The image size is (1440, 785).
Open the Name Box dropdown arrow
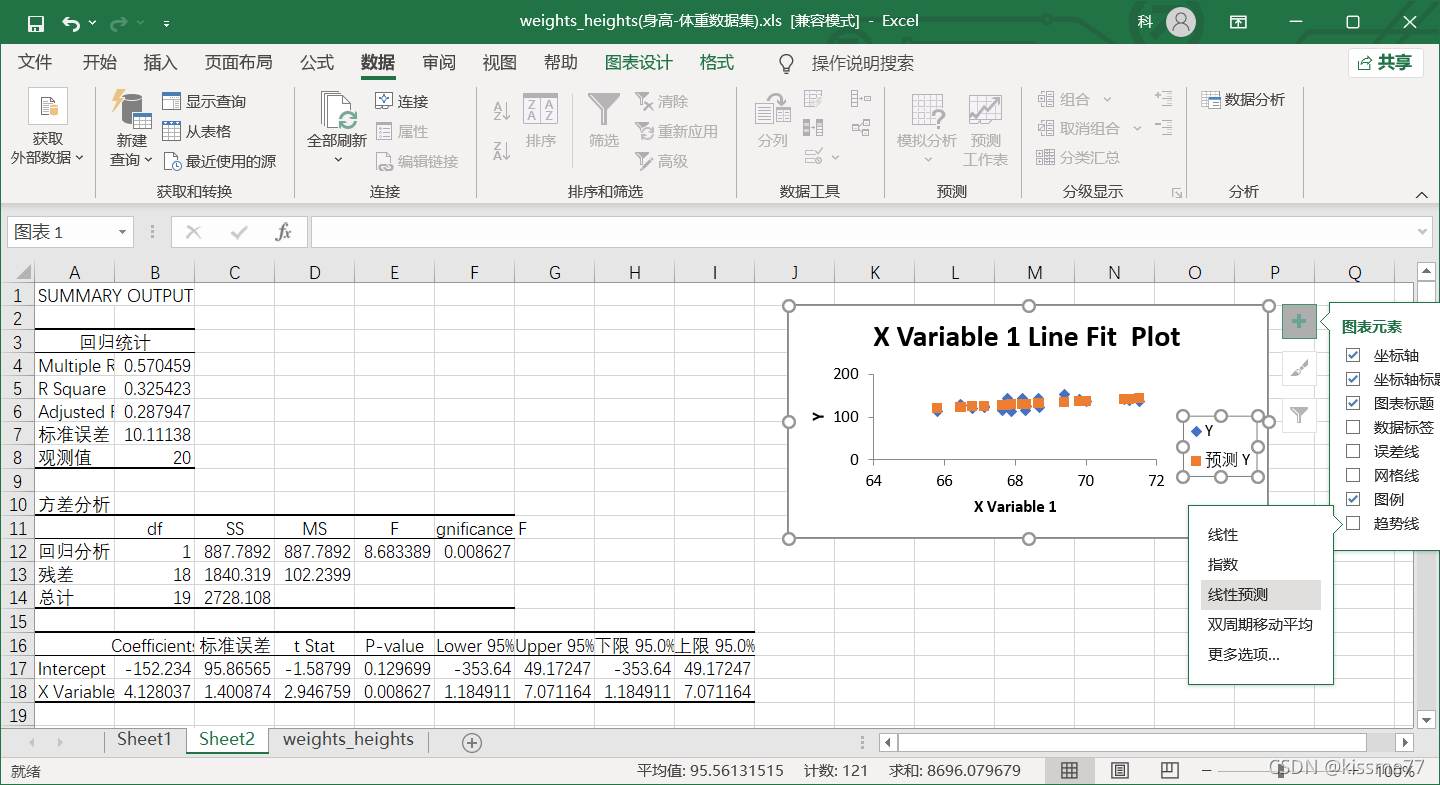pos(123,232)
